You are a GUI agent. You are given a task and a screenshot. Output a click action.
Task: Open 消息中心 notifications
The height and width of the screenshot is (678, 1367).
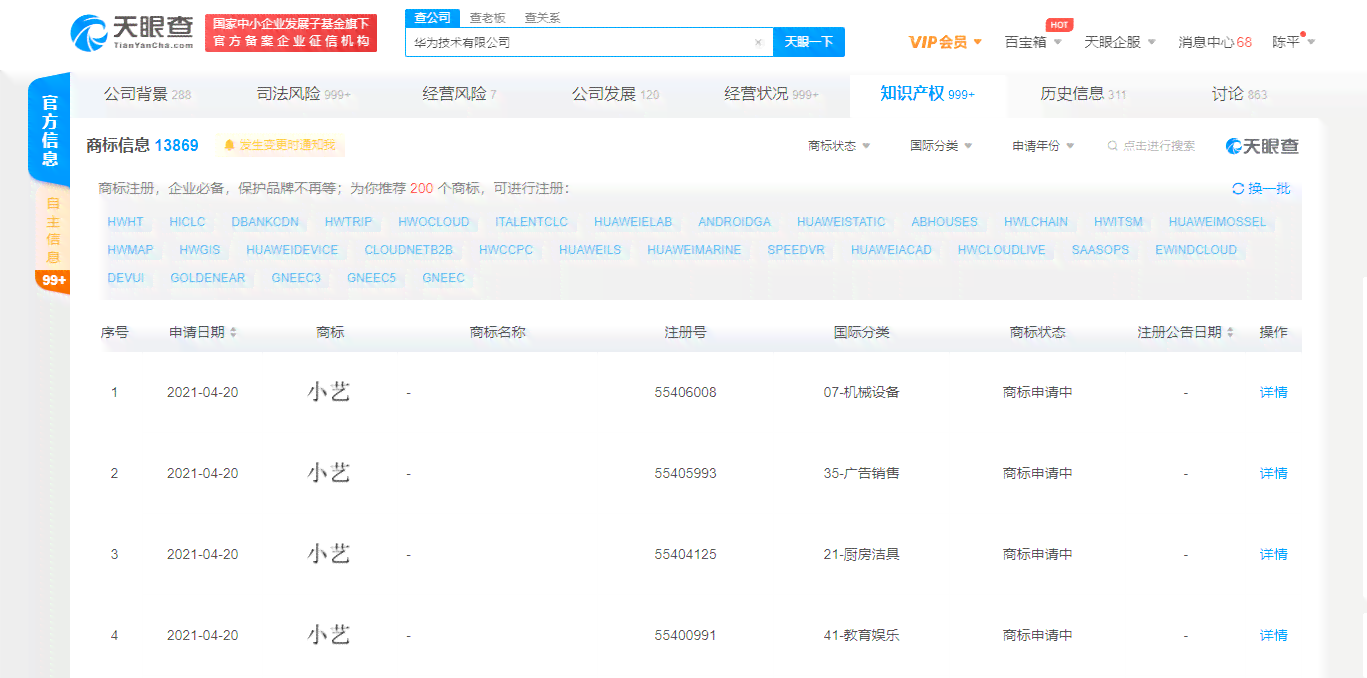[x=1214, y=42]
